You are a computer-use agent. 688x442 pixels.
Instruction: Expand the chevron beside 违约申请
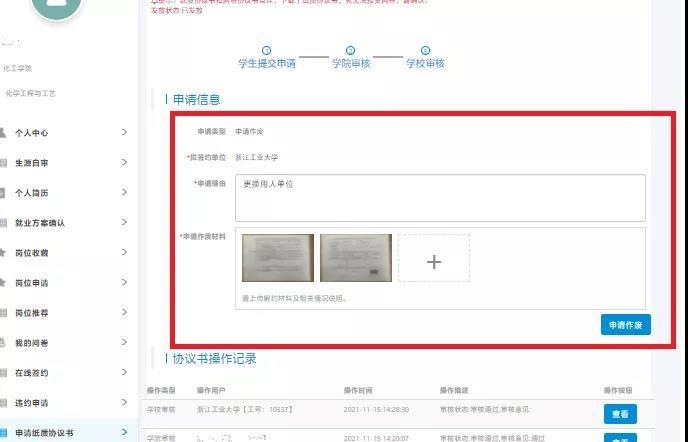[x=124, y=402]
